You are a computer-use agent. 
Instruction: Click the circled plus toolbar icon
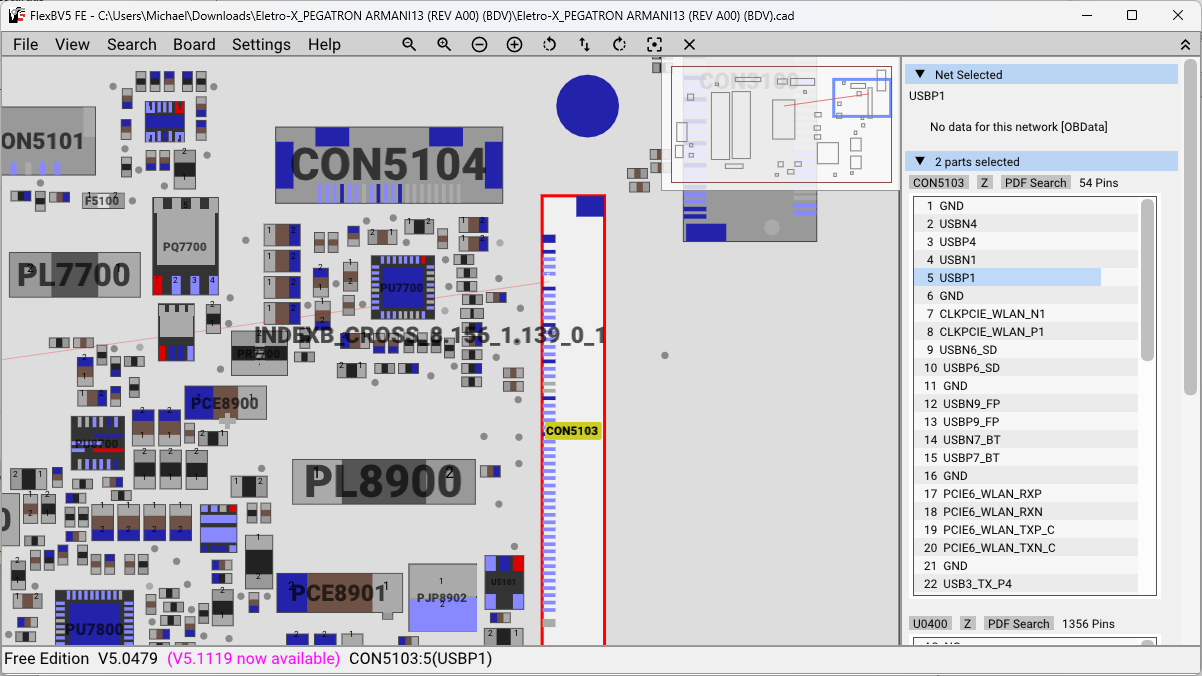tap(514, 45)
